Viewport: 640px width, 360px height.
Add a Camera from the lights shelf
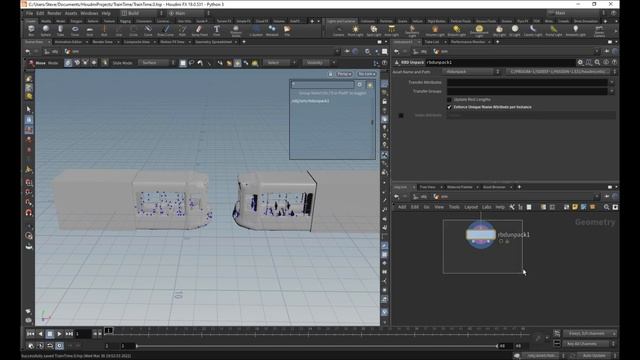click(338, 30)
